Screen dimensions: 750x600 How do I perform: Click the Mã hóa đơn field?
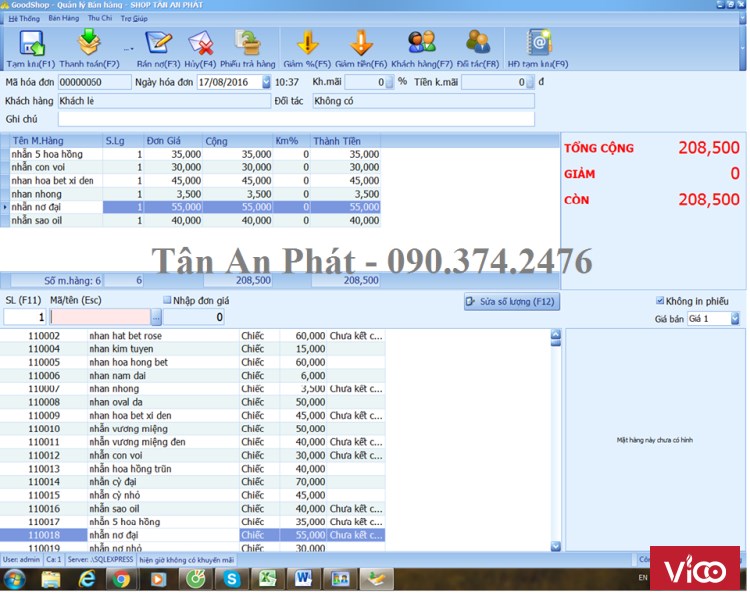pos(95,82)
